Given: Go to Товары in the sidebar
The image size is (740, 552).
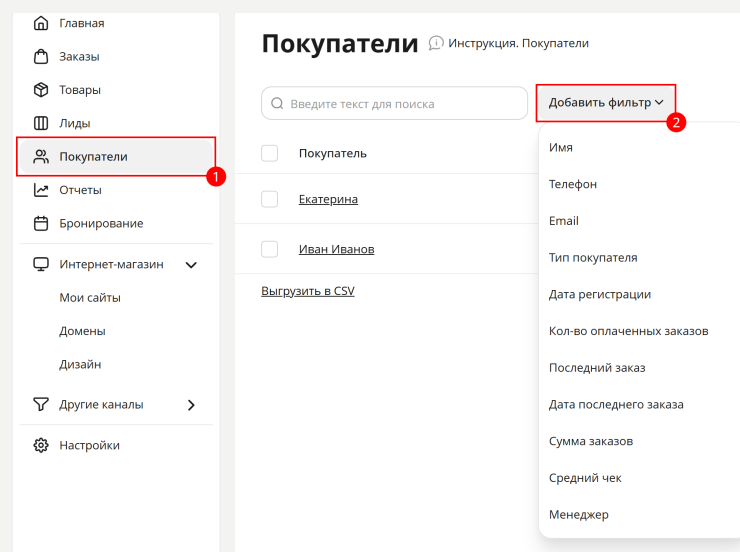Looking at the screenshot, I should (x=80, y=90).
